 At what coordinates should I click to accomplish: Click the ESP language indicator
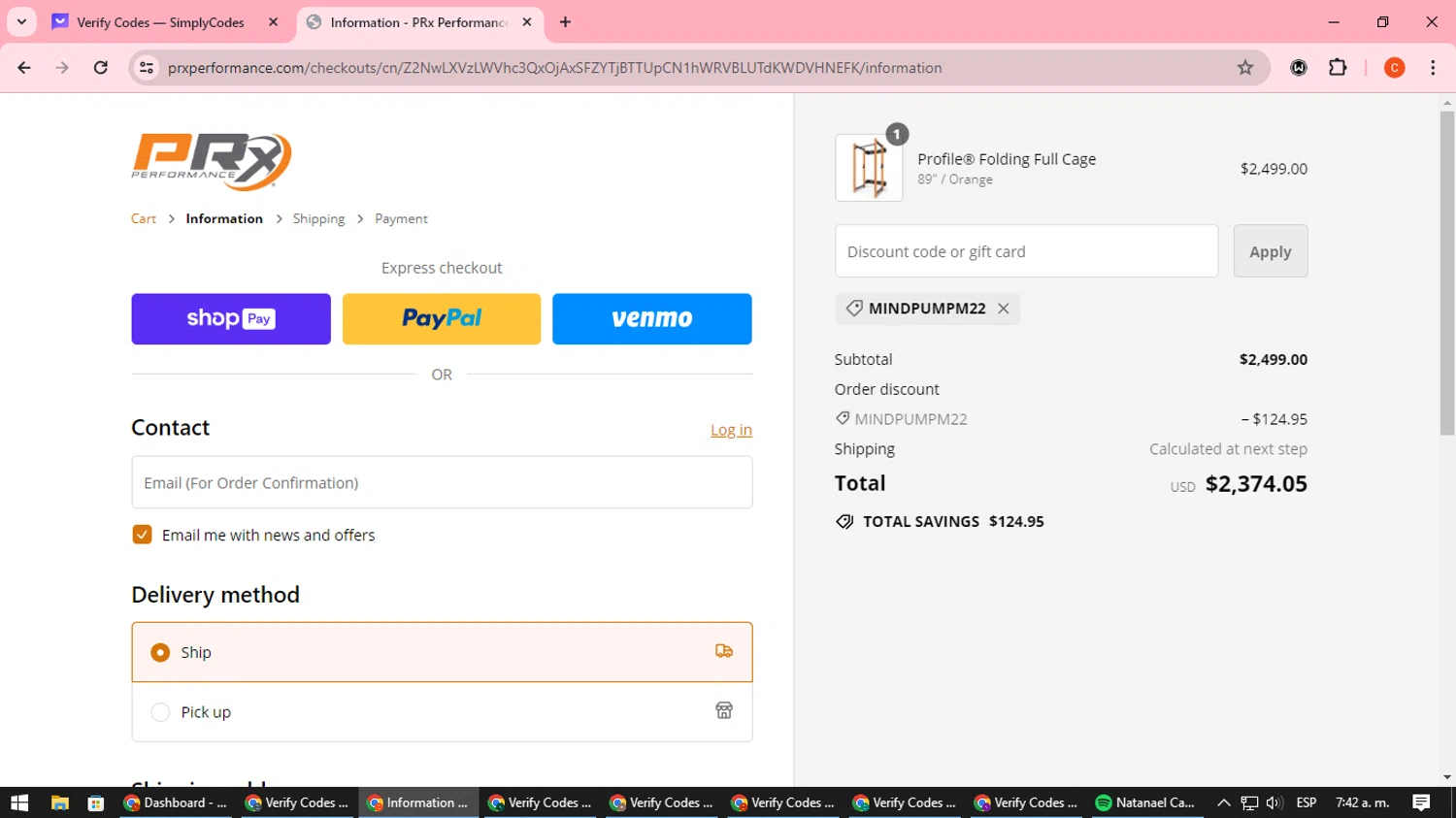click(1307, 802)
